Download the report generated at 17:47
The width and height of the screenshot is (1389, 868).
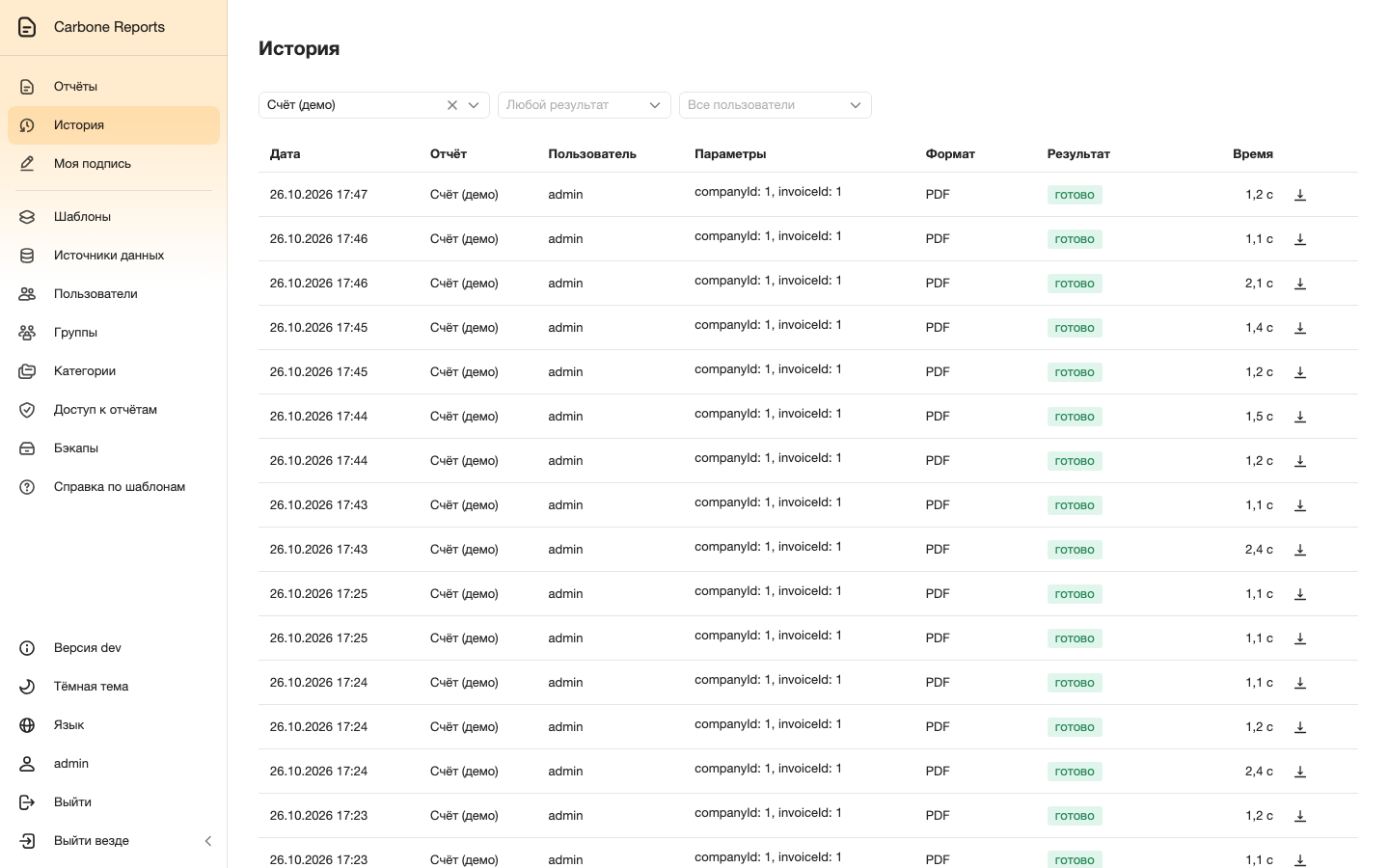tap(1300, 195)
